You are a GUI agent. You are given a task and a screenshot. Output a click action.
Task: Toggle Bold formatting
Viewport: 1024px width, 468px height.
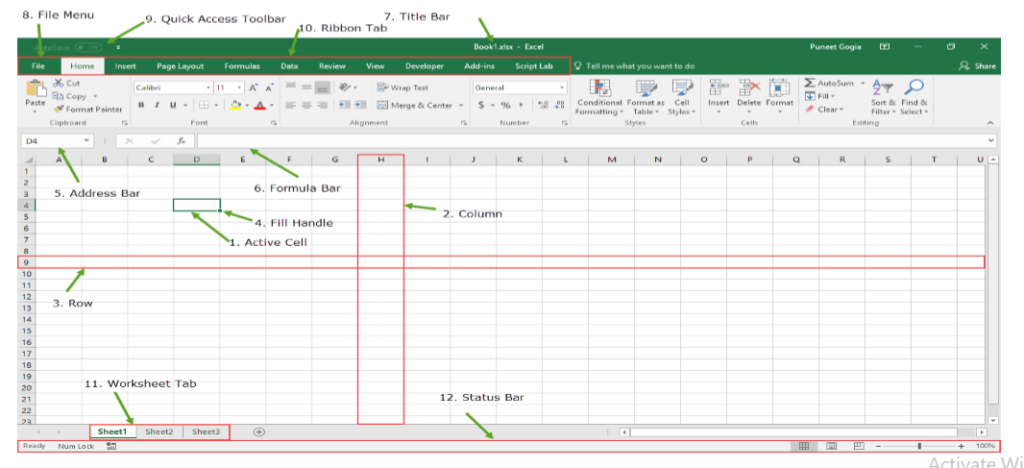141,105
